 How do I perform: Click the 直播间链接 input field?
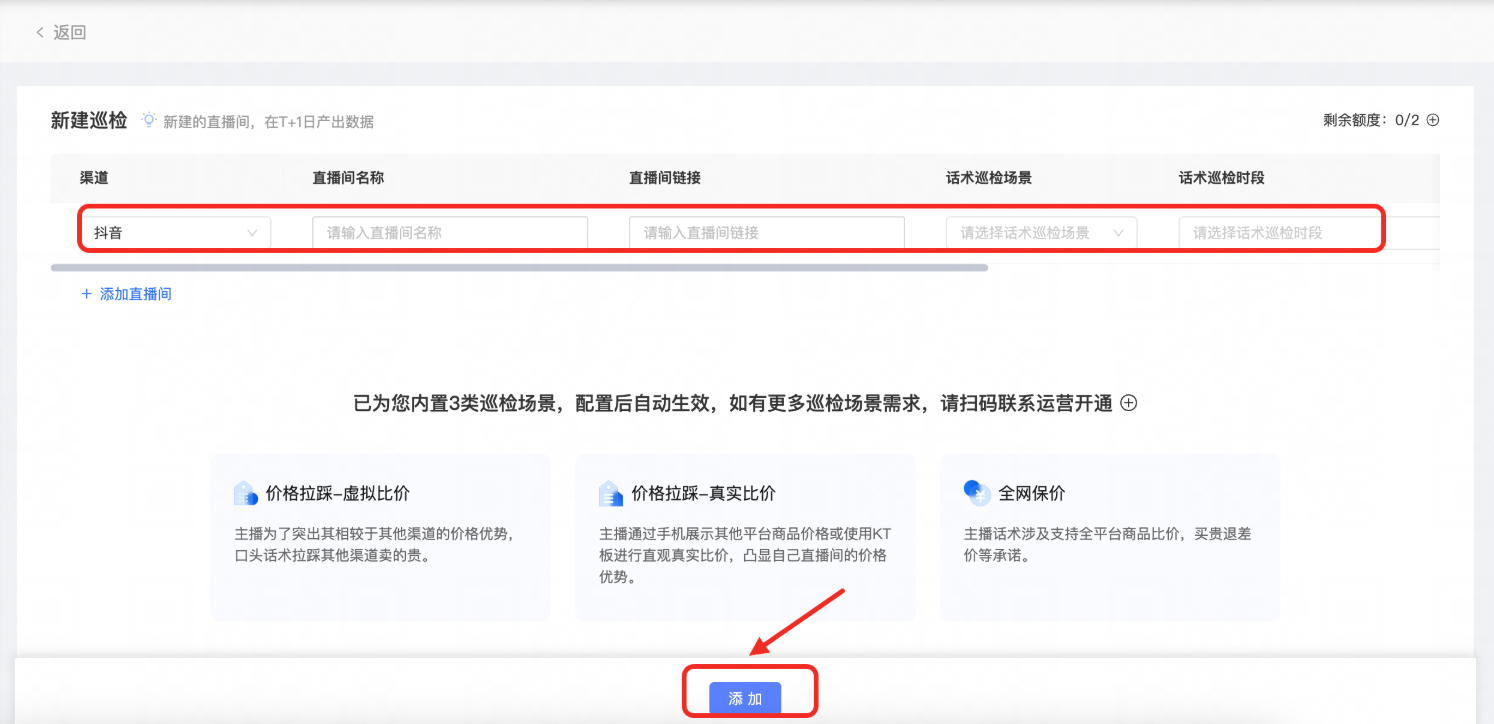tap(766, 232)
